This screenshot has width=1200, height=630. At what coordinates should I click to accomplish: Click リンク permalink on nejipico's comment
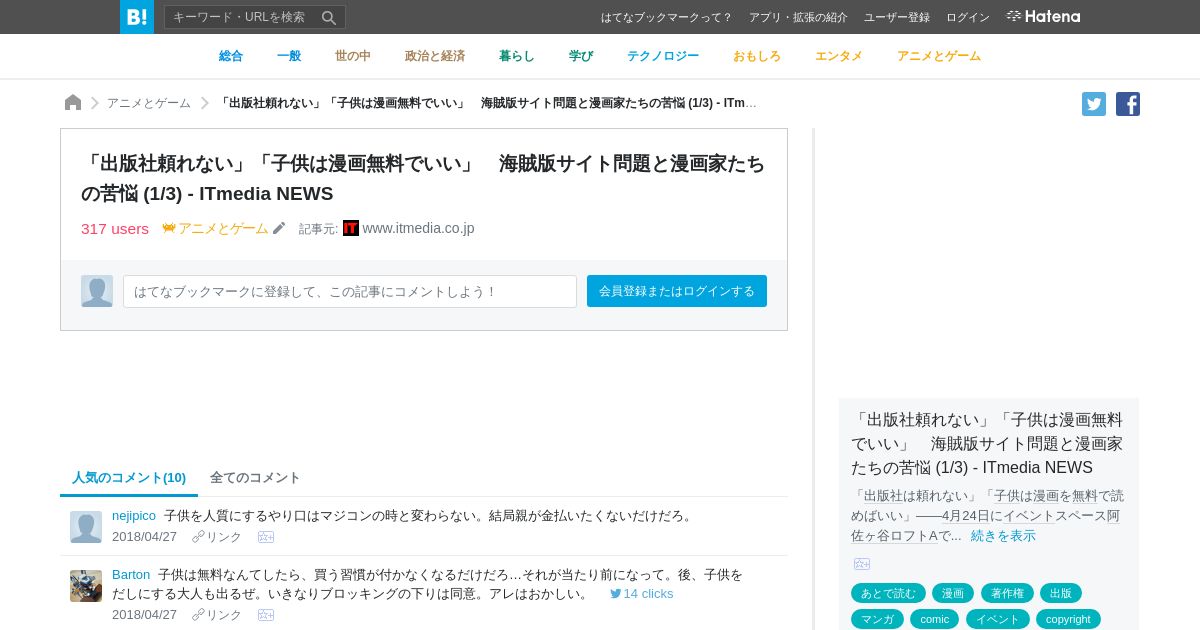(x=217, y=537)
